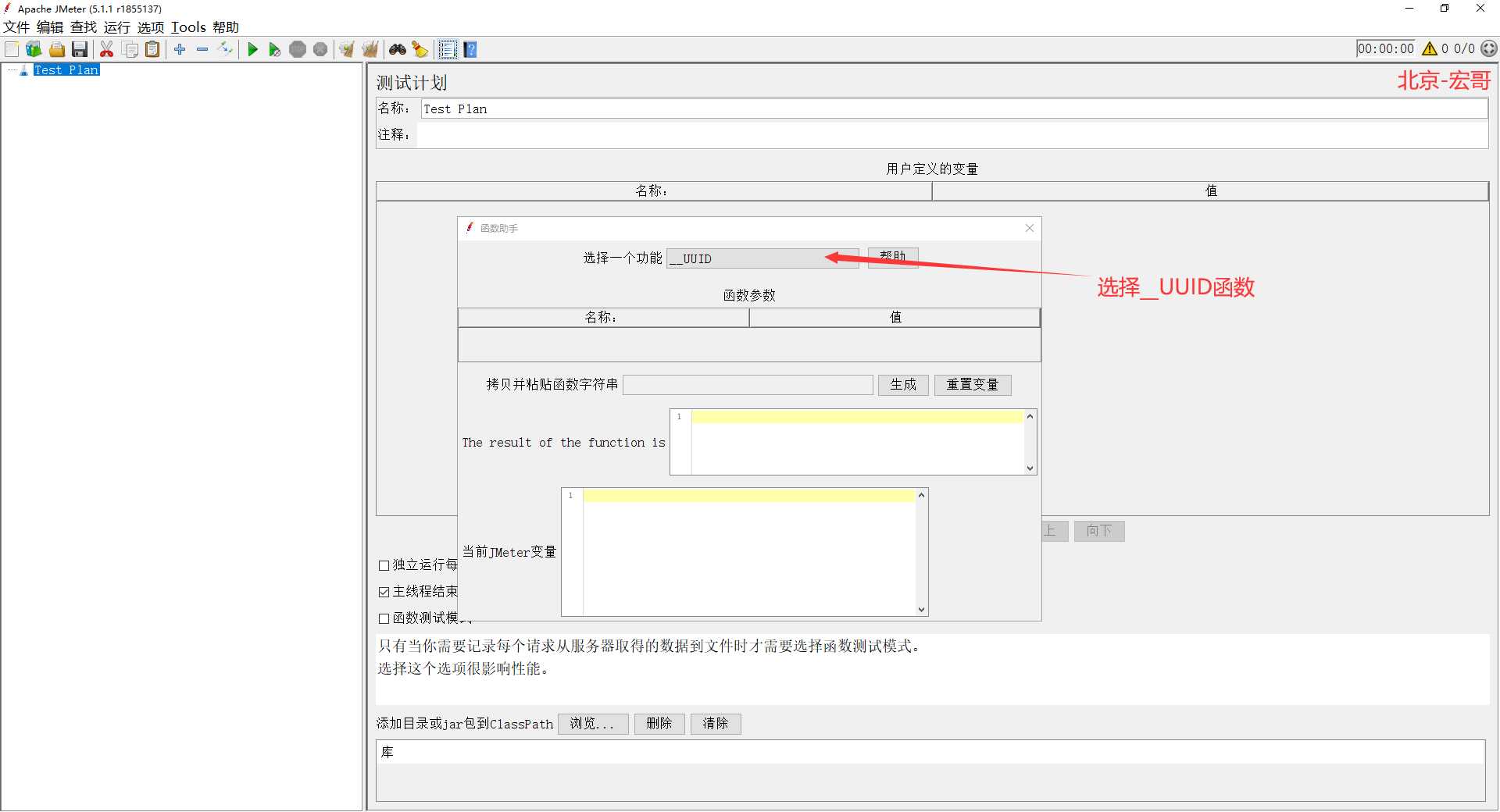The image size is (1500, 812).
Task: Save the test plan with the floppy disk icon
Action: [80, 49]
